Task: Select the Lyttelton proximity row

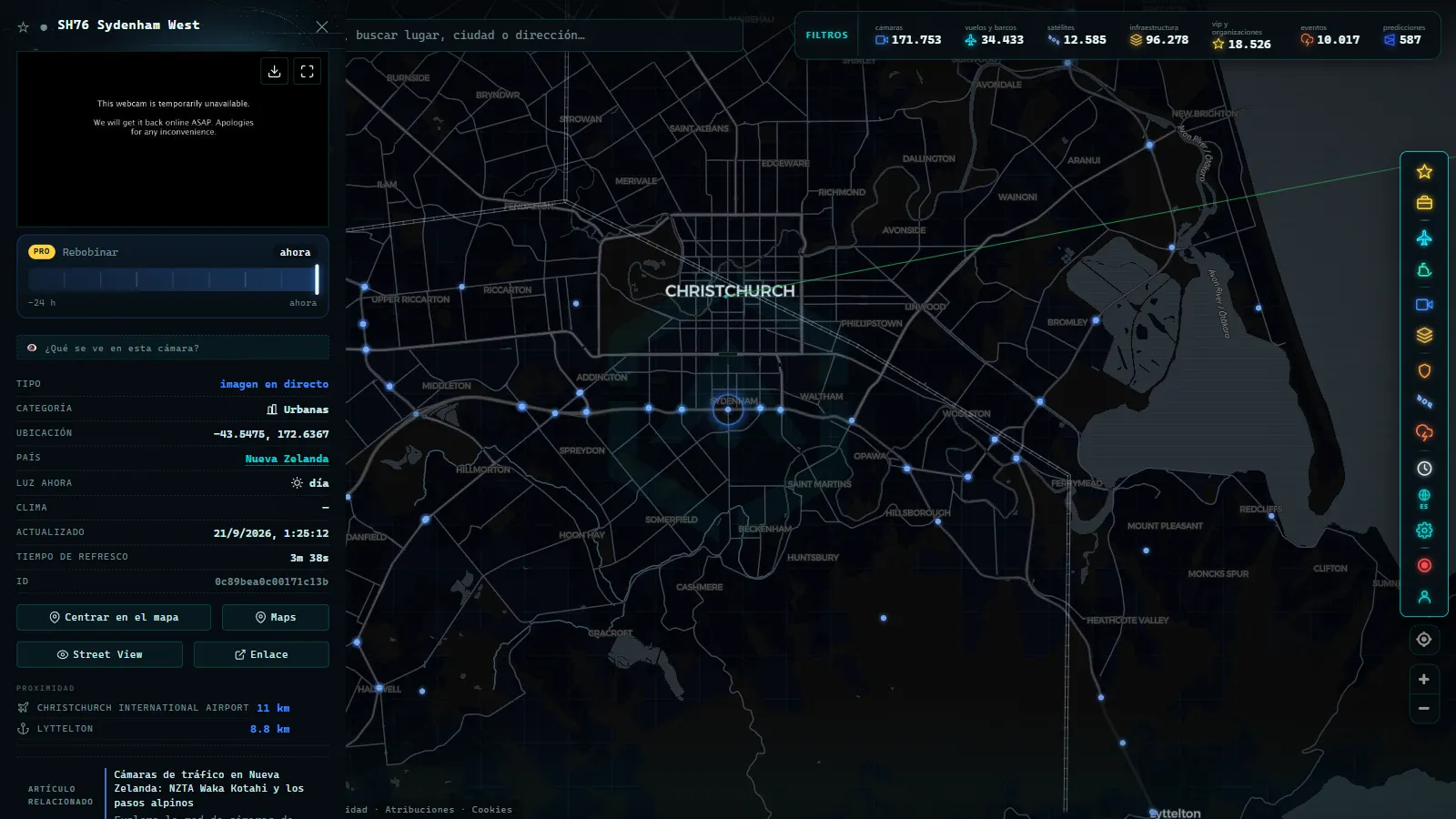Action: point(154,729)
